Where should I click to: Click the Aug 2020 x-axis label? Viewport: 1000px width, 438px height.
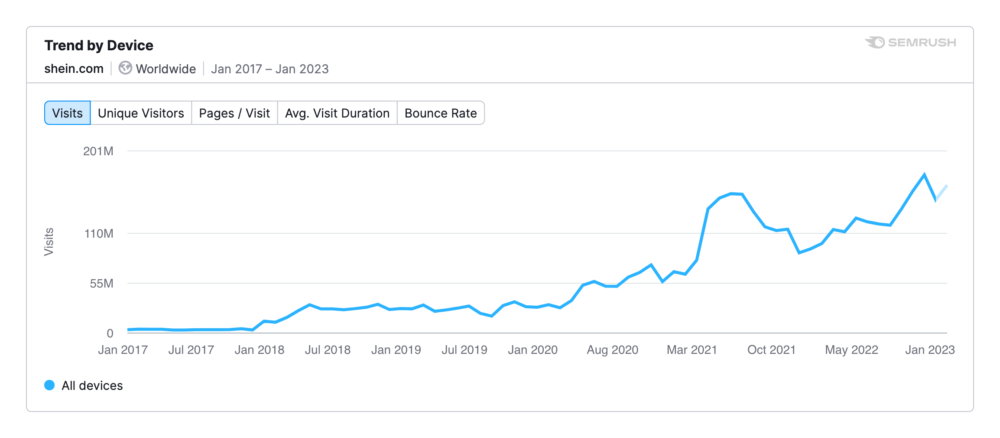614,350
